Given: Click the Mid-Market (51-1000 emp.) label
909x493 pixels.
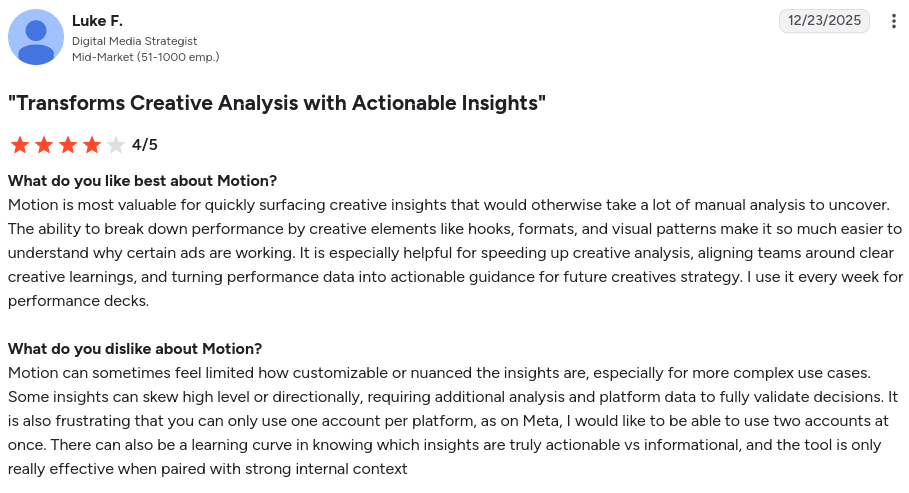Looking at the screenshot, I should [146, 57].
